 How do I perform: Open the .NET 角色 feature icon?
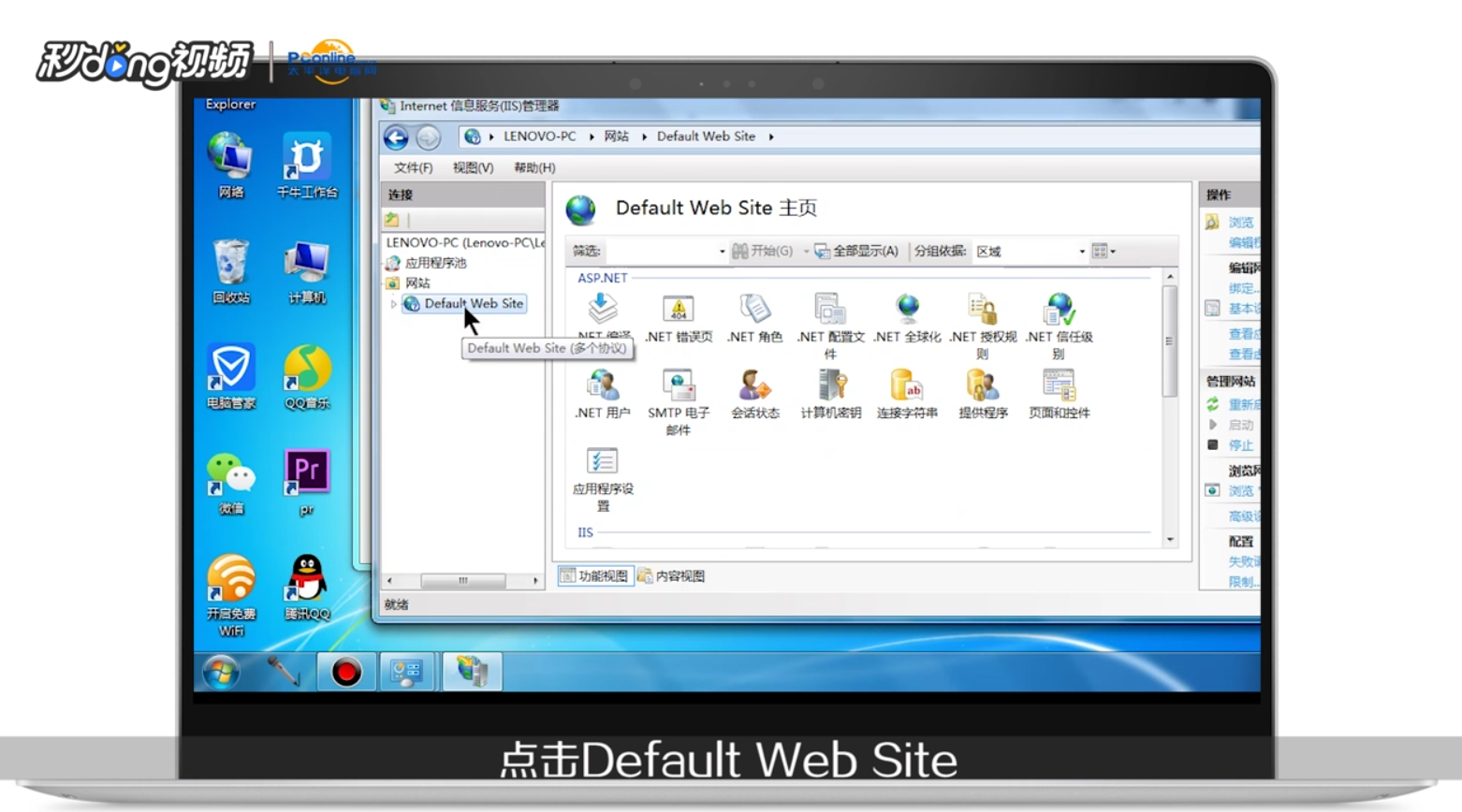coord(754,309)
